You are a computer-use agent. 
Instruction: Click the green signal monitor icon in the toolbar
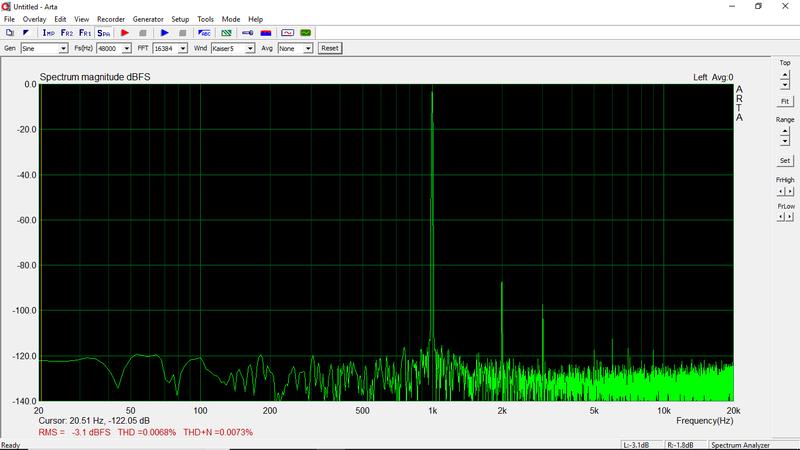click(306, 33)
